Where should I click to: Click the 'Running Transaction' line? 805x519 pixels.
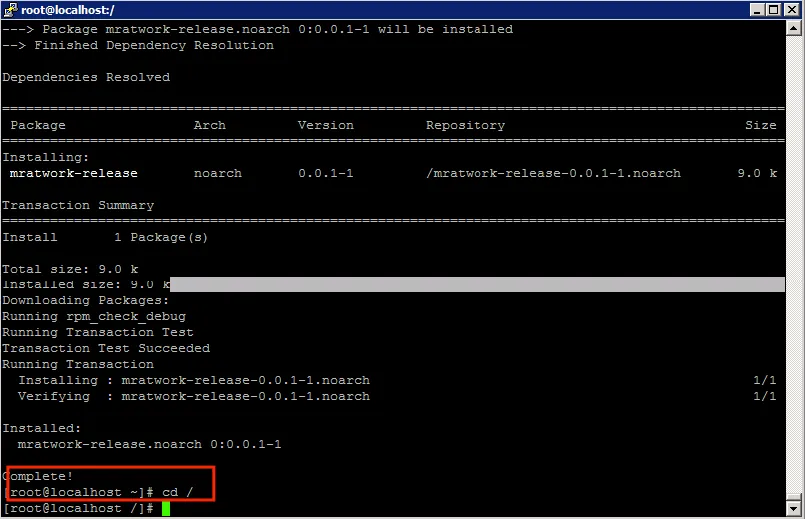tap(78, 364)
